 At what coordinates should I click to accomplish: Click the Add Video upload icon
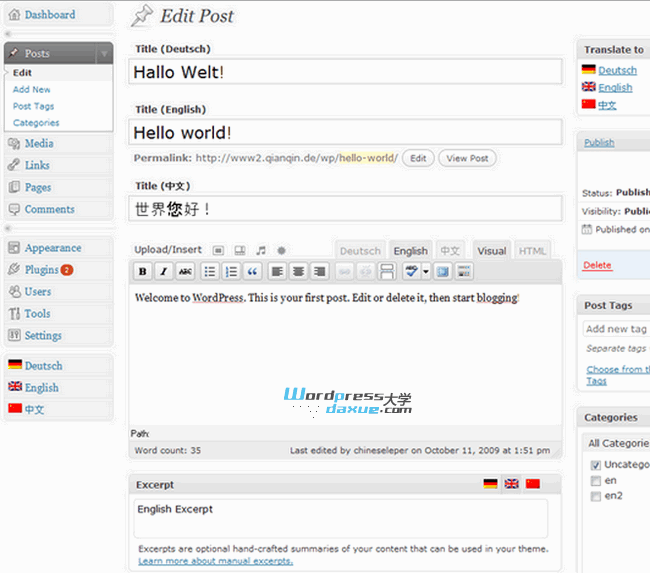(x=240, y=250)
